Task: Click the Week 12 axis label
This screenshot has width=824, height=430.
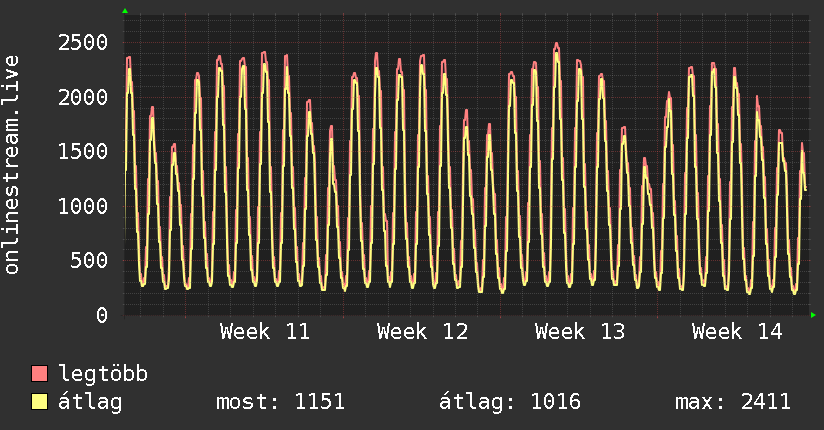Action: 422,332
